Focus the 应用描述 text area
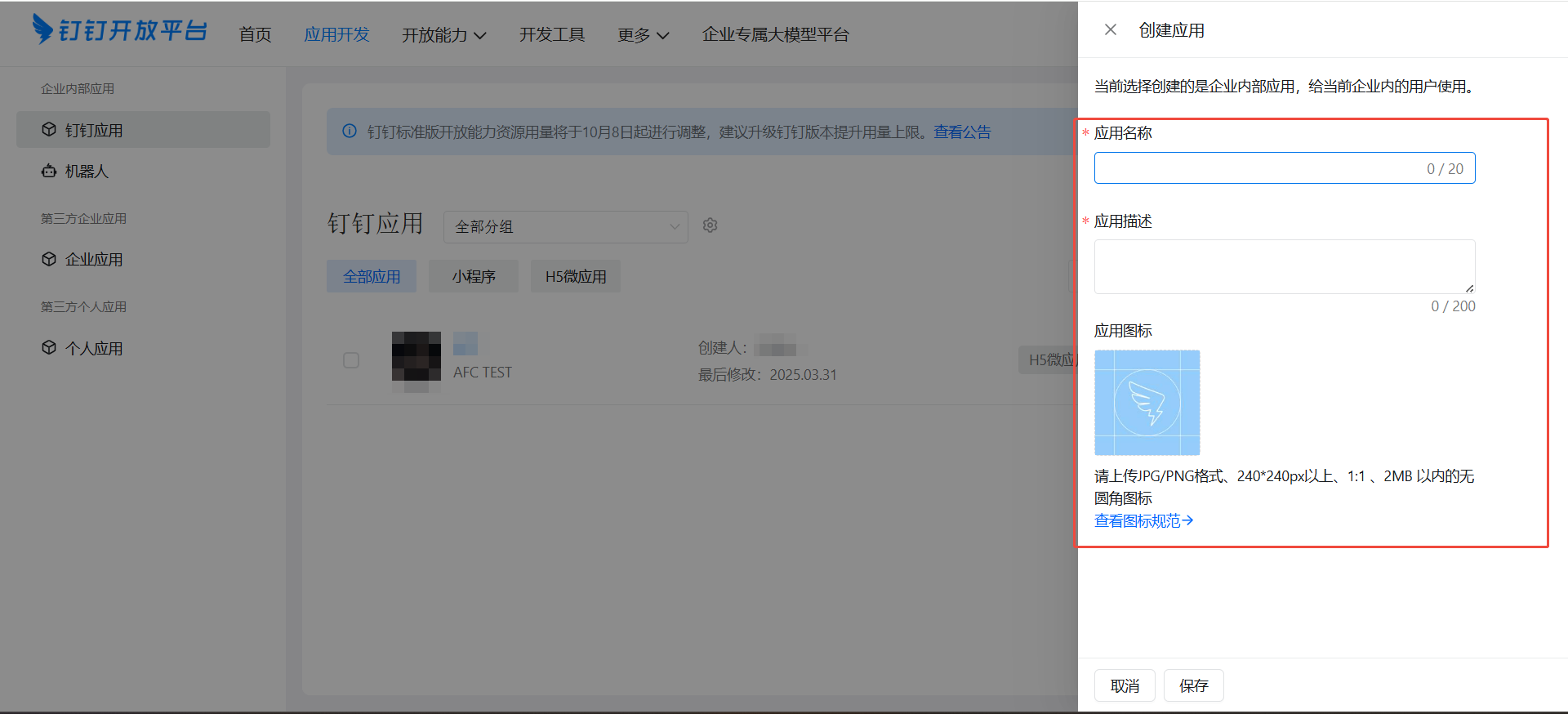The height and width of the screenshot is (714, 1568). pos(1285,266)
